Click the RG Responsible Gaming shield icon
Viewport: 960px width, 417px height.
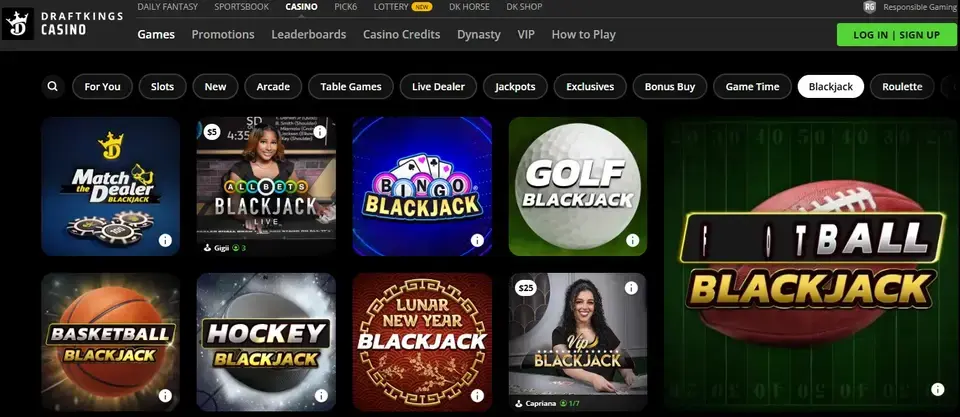[x=869, y=7]
